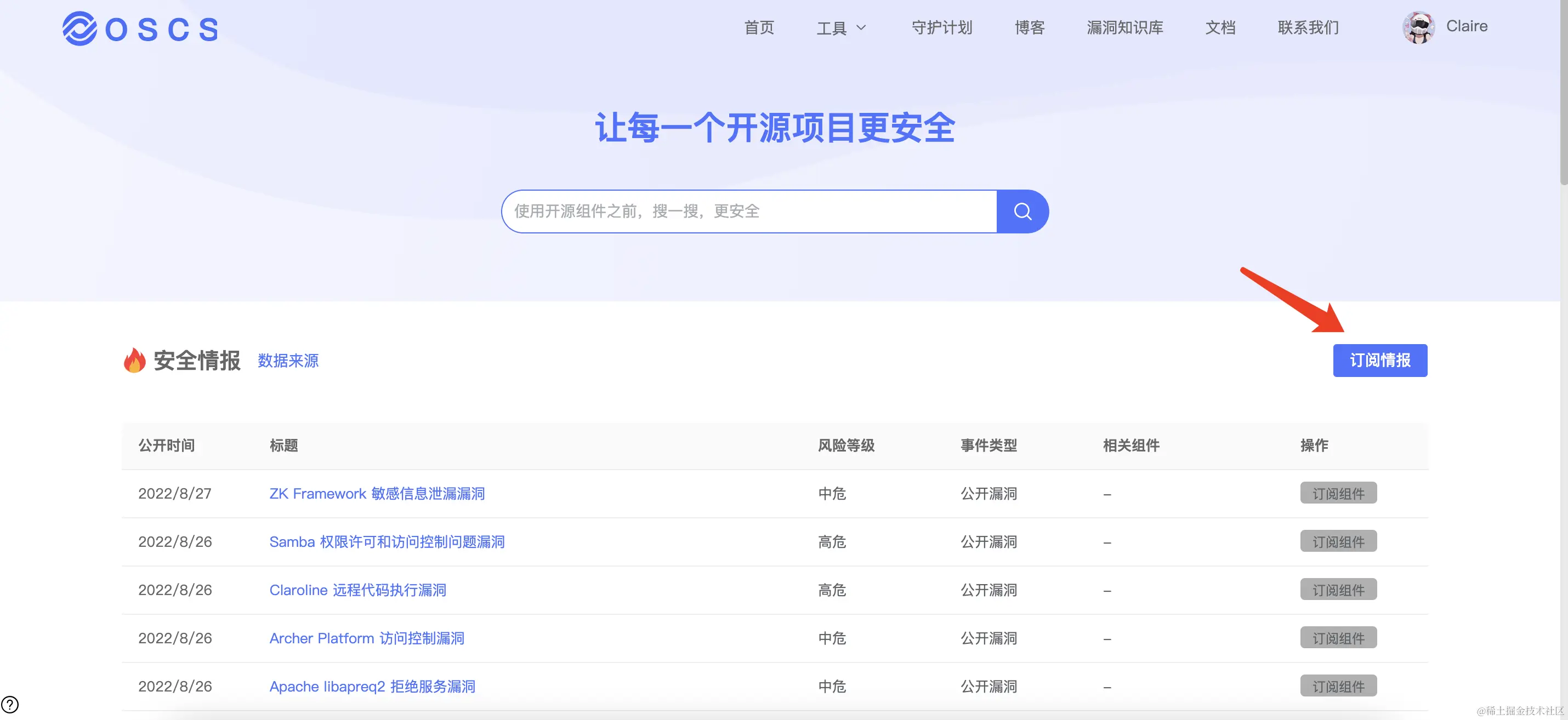Open the 首页 menu item

[759, 28]
